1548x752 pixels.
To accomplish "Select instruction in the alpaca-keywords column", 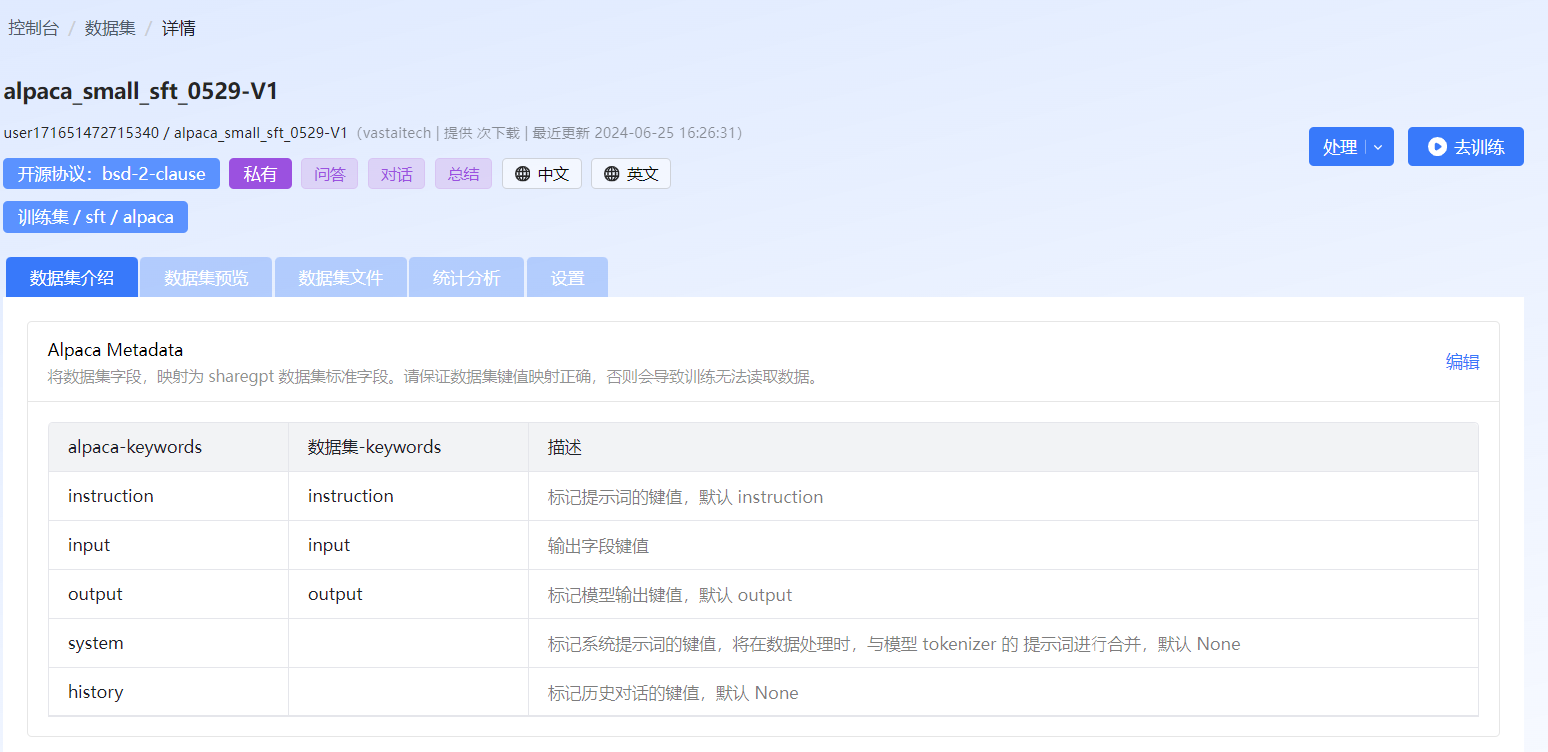I will click(x=111, y=496).
